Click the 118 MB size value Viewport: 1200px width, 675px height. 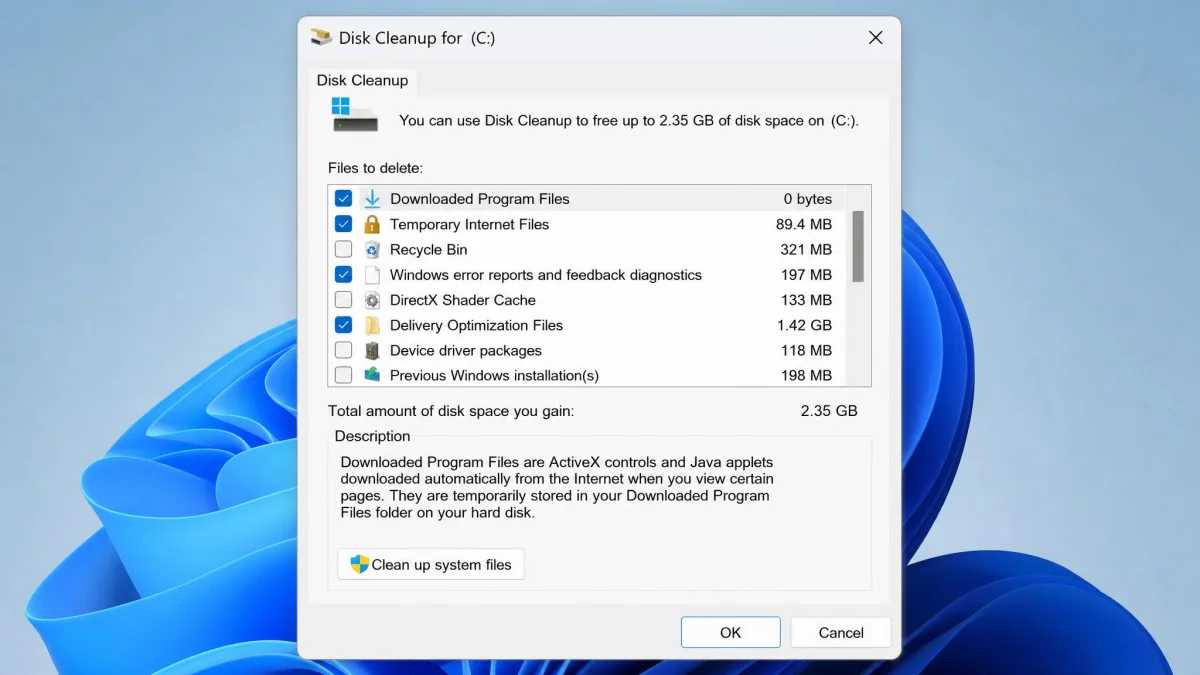coord(806,350)
